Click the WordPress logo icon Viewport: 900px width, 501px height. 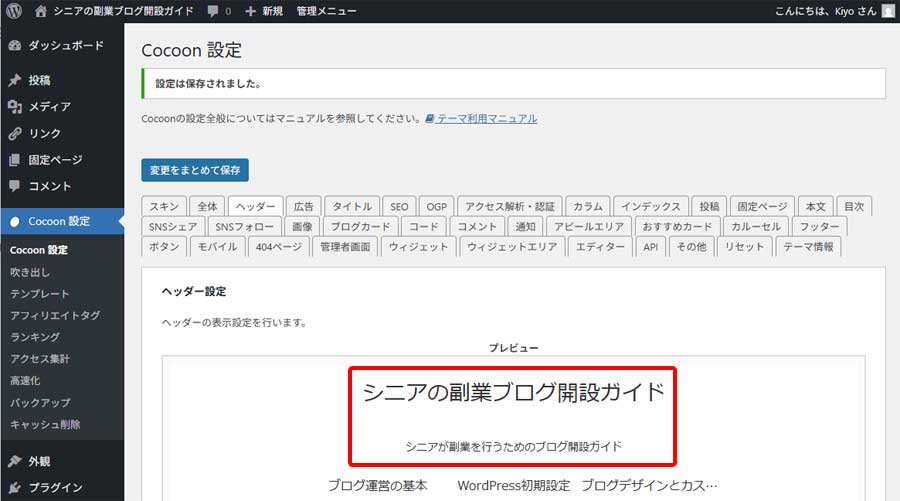(14, 11)
